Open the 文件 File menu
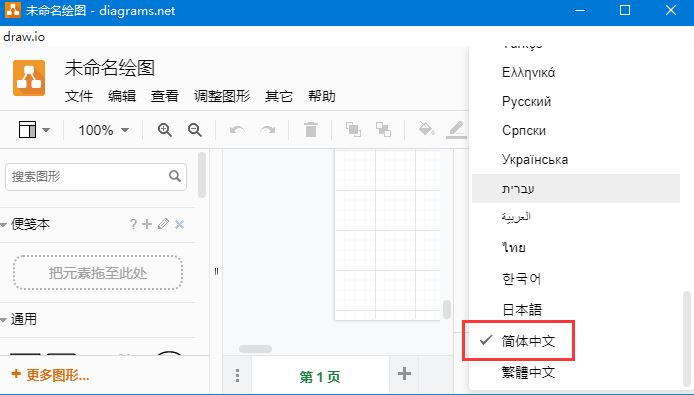 click(79, 96)
